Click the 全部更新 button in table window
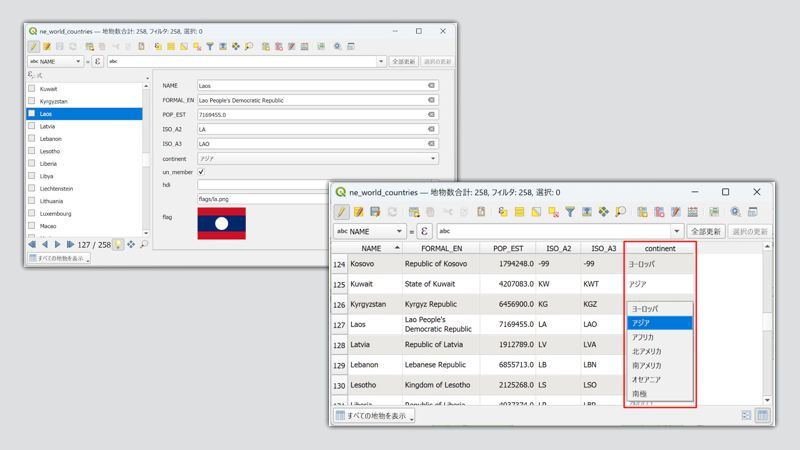The height and width of the screenshot is (450, 800). coord(706,231)
